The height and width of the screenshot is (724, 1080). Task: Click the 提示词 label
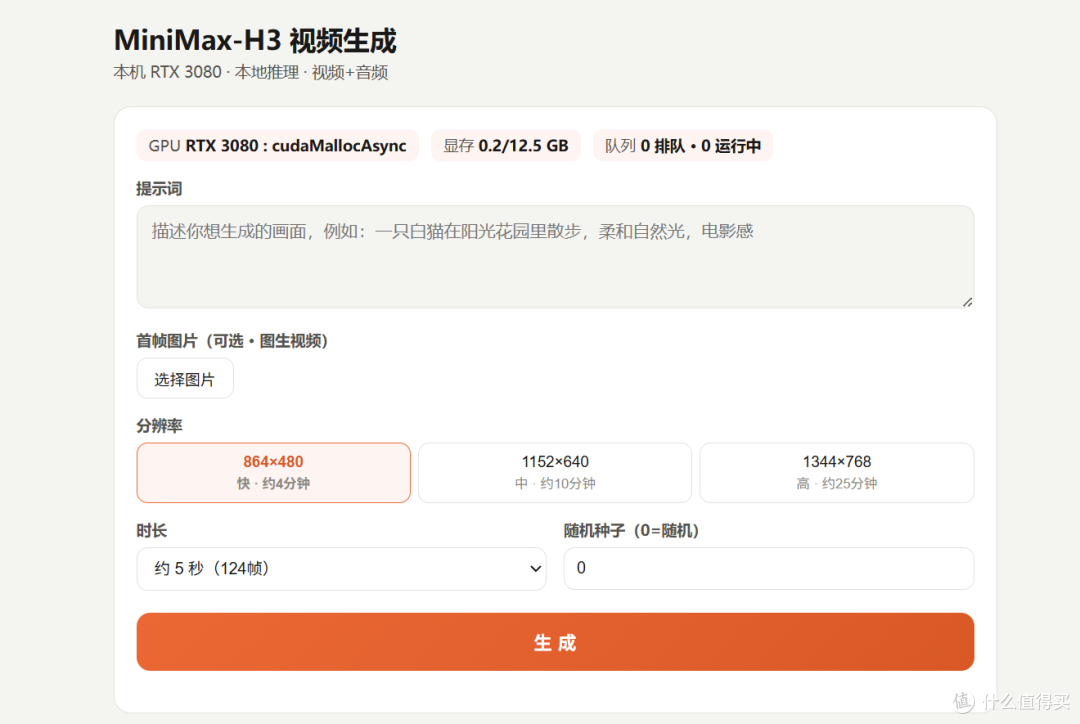click(x=159, y=189)
